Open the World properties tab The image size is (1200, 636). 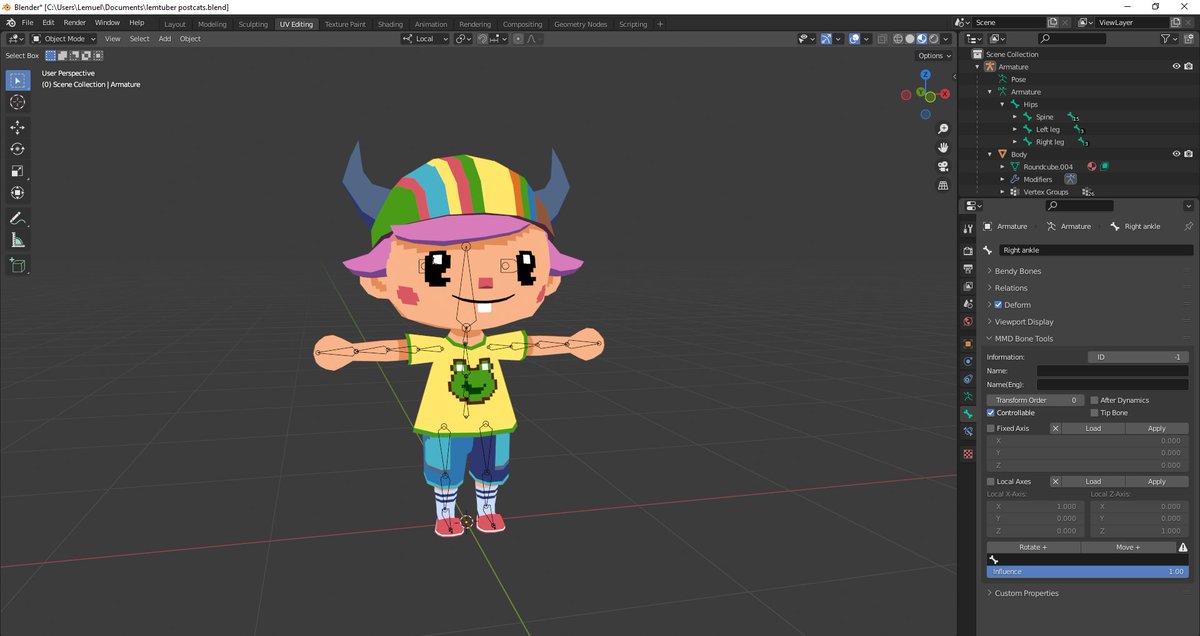[x=968, y=322]
